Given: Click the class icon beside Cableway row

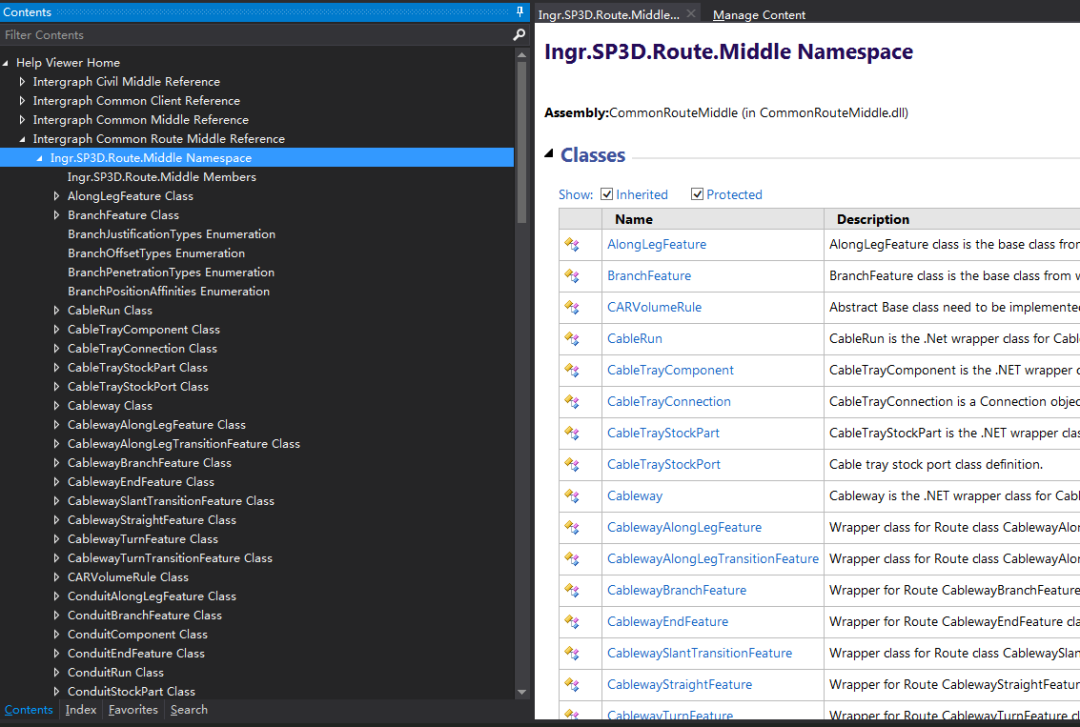Looking at the screenshot, I should [x=572, y=496].
